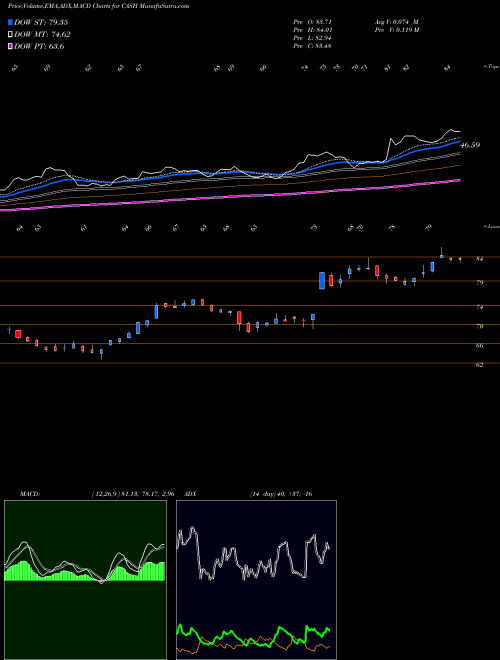Click the 70 price axis label
500x660 pixels.
[x=479, y=326]
